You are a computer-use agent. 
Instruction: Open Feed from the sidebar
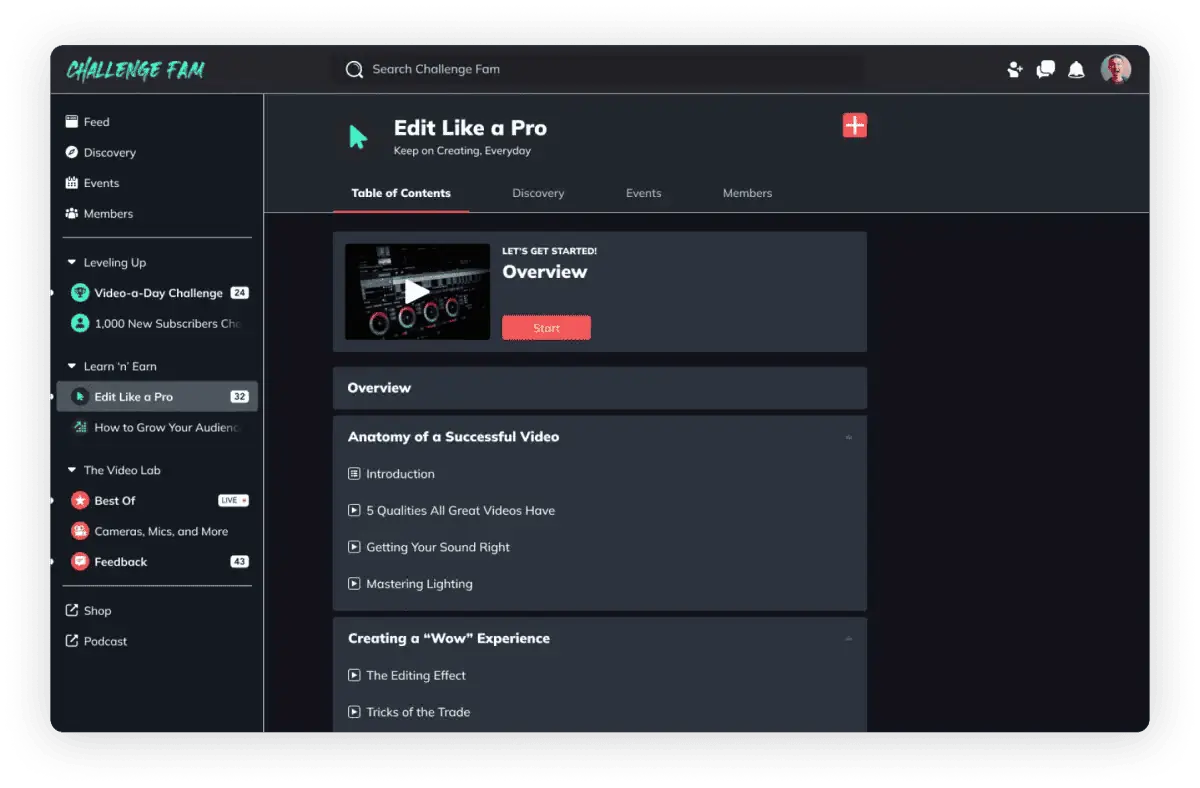click(96, 122)
